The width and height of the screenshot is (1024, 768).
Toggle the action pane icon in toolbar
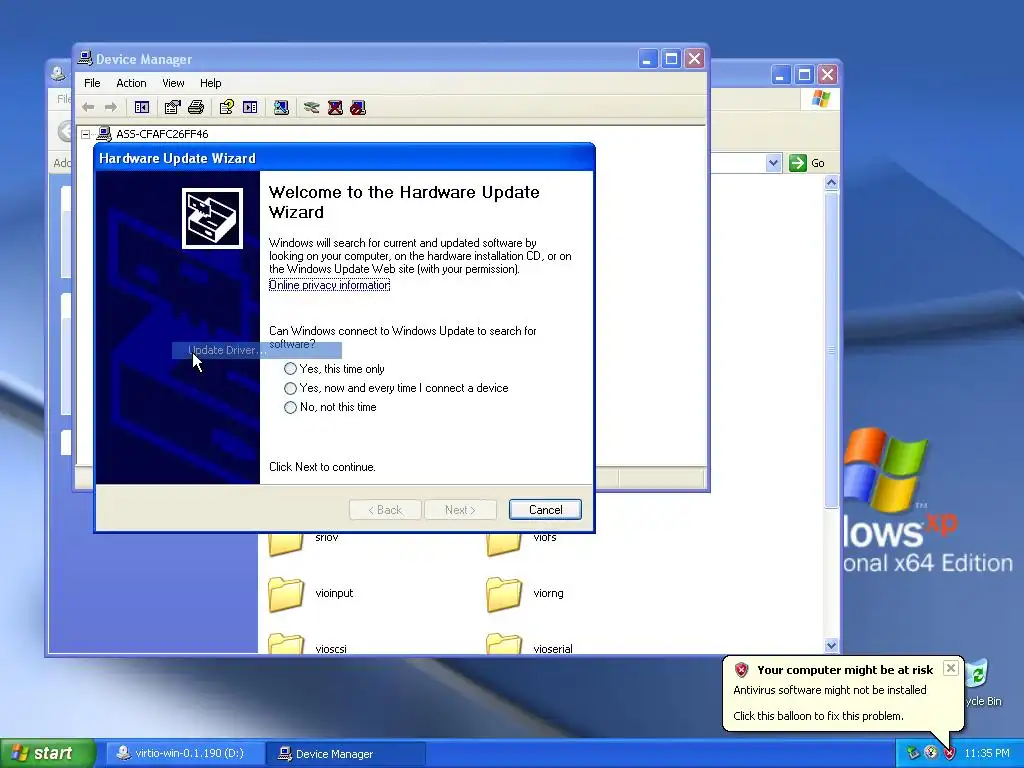(250, 107)
